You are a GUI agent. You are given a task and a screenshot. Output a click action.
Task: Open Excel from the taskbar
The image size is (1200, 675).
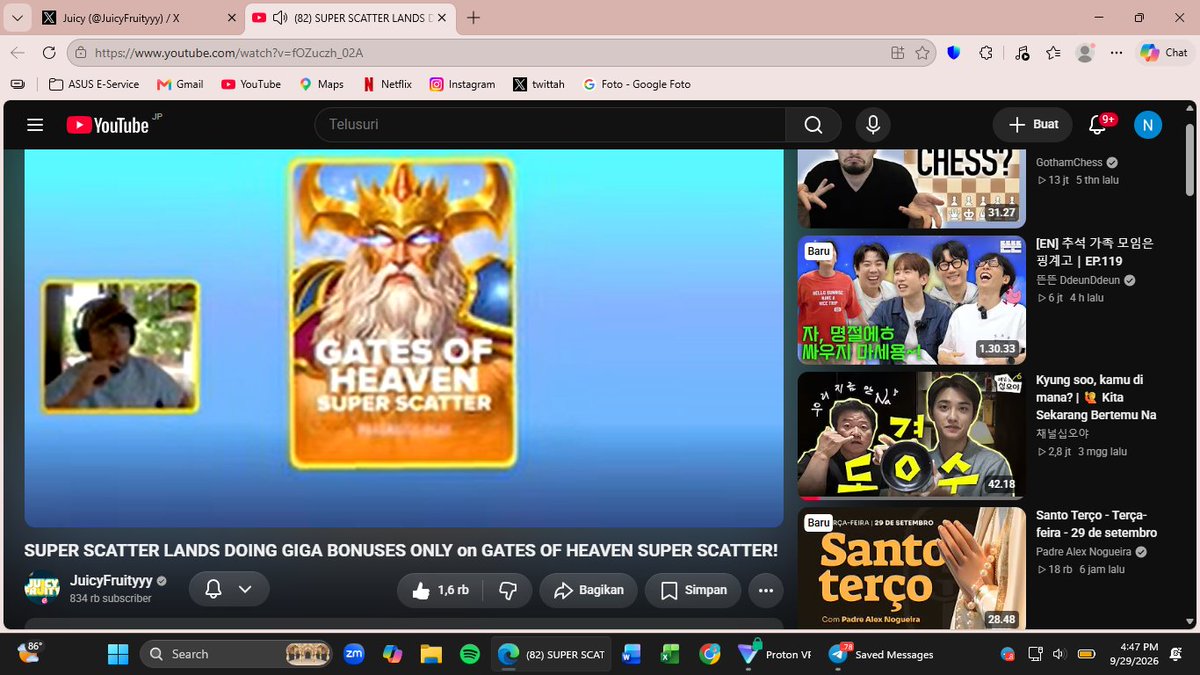click(x=670, y=654)
